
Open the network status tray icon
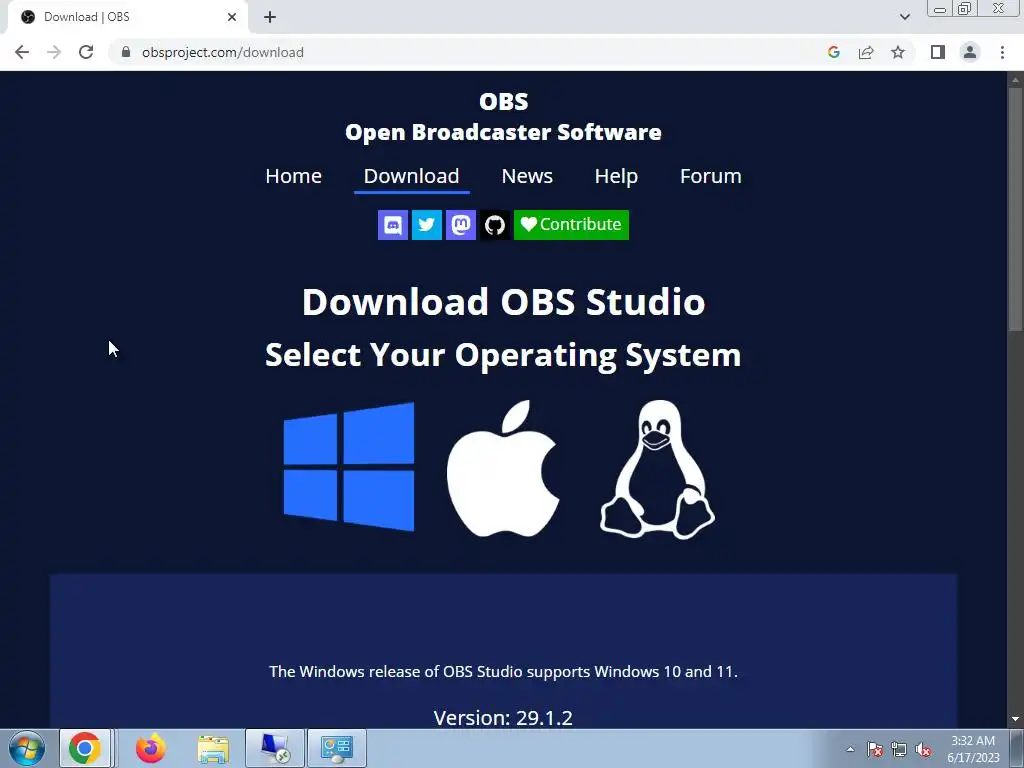point(899,749)
